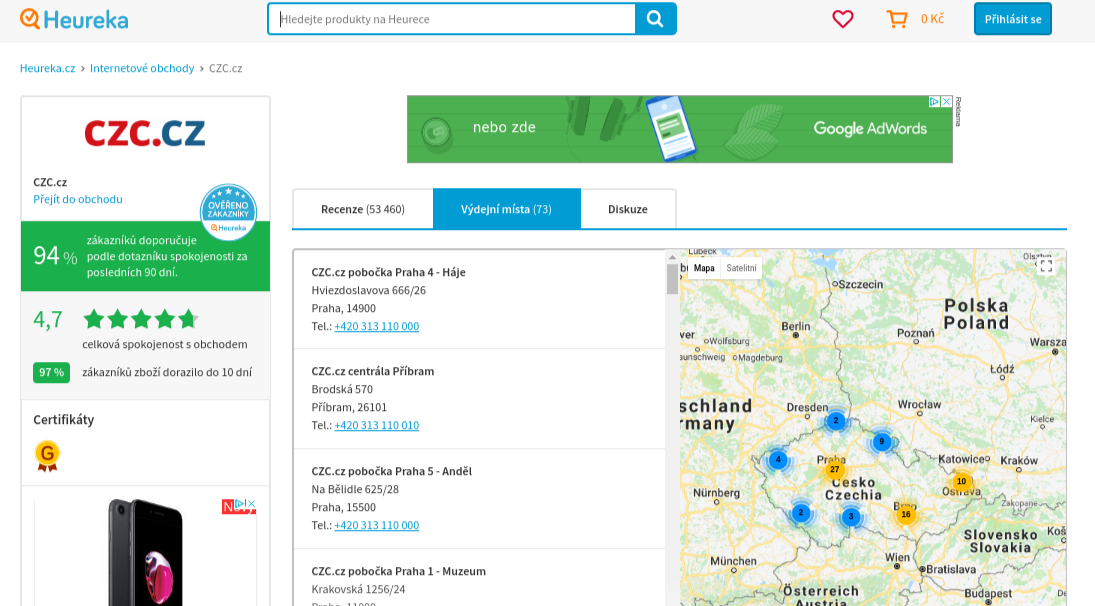
Task: Click the CZC.CZ shop logo
Action: click(145, 133)
